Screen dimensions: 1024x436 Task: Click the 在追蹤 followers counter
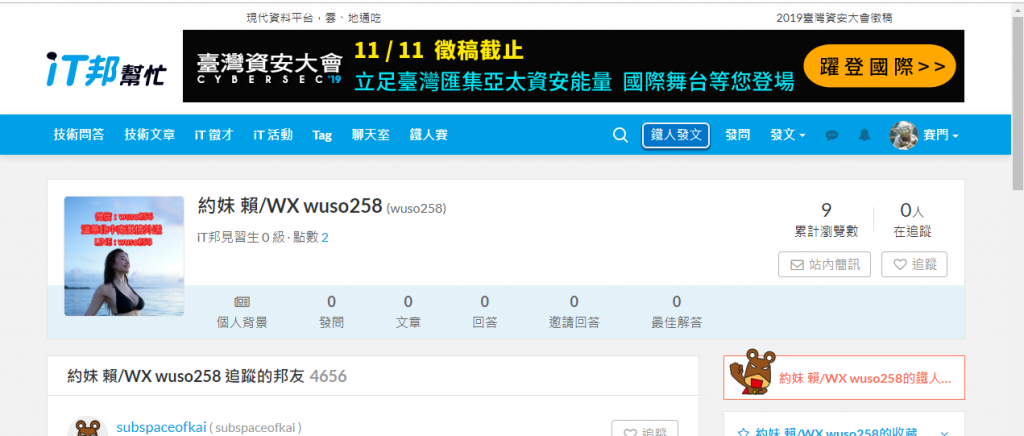pos(912,220)
